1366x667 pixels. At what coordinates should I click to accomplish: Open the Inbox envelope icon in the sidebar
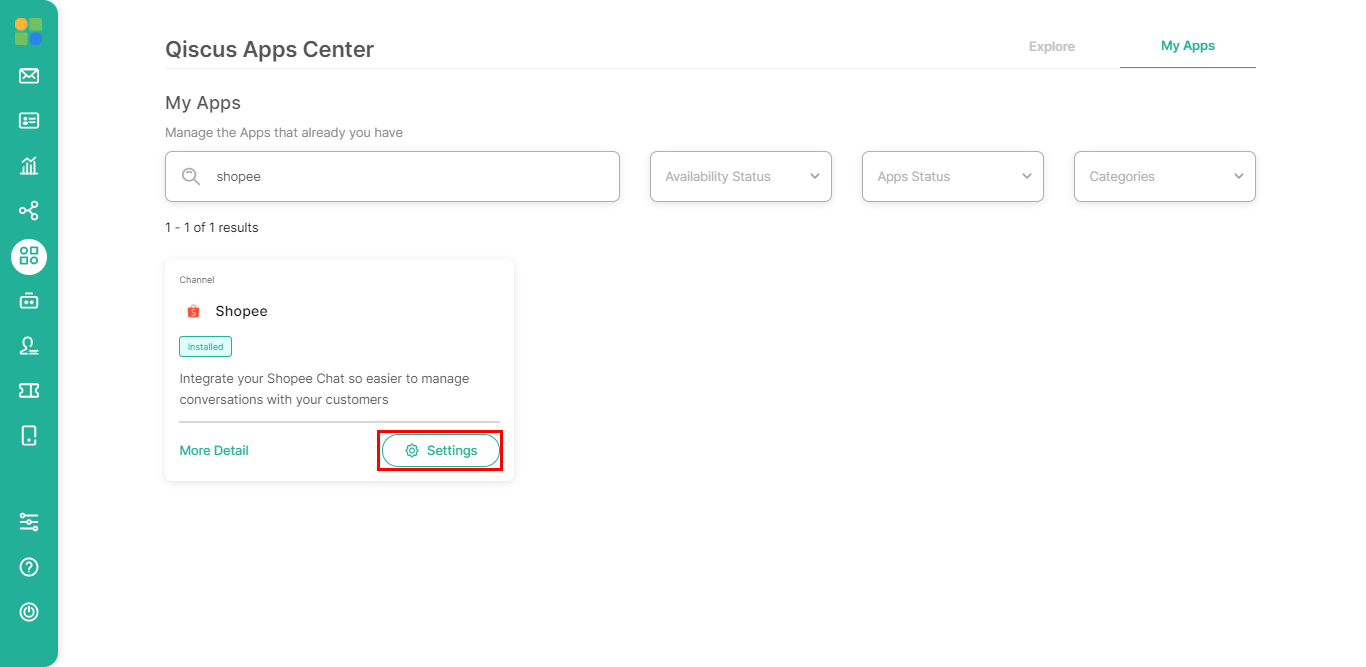(29, 76)
